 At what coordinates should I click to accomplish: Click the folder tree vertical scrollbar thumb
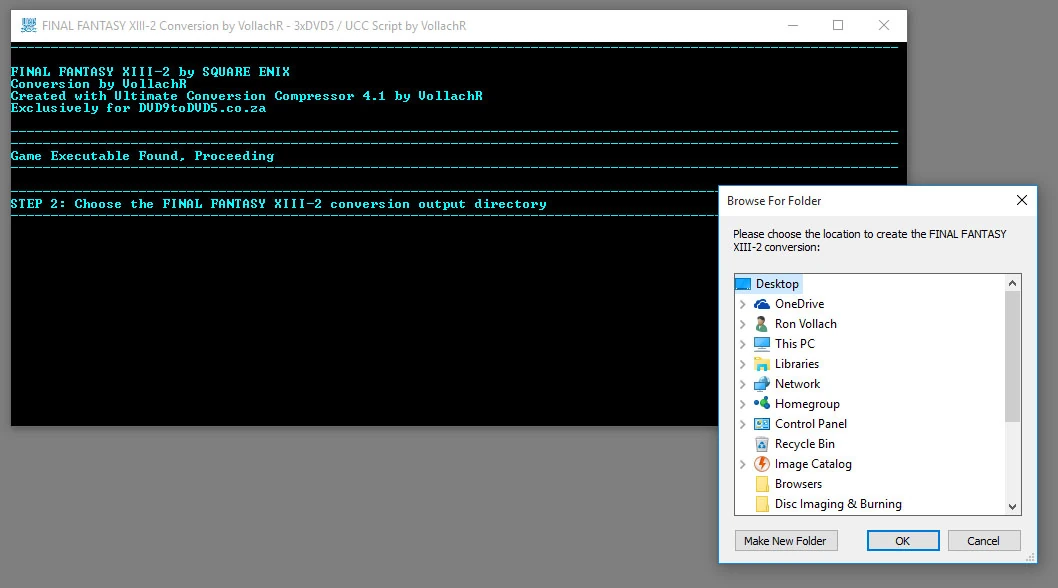(x=1012, y=356)
